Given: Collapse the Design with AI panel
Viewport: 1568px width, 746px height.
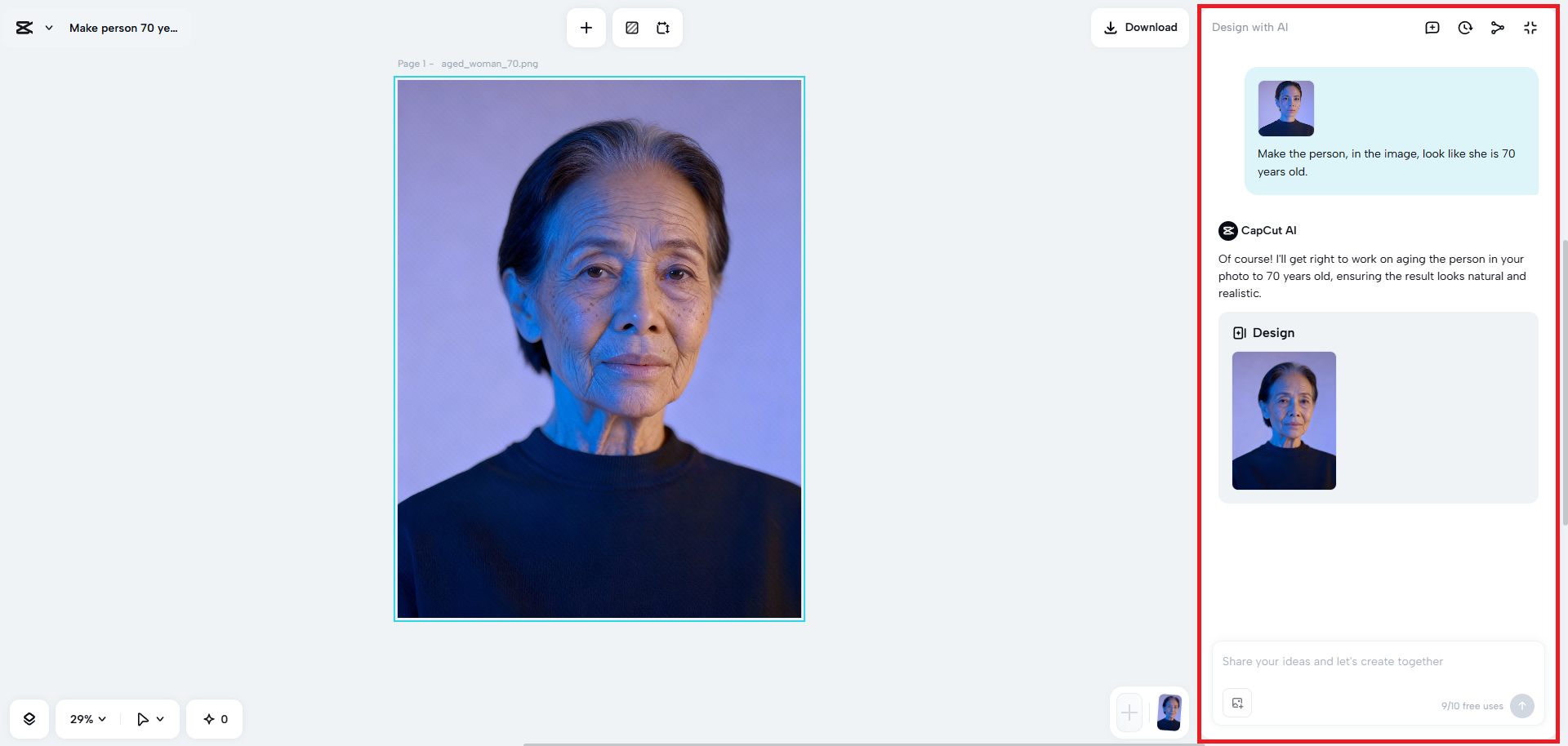Looking at the screenshot, I should (1530, 27).
